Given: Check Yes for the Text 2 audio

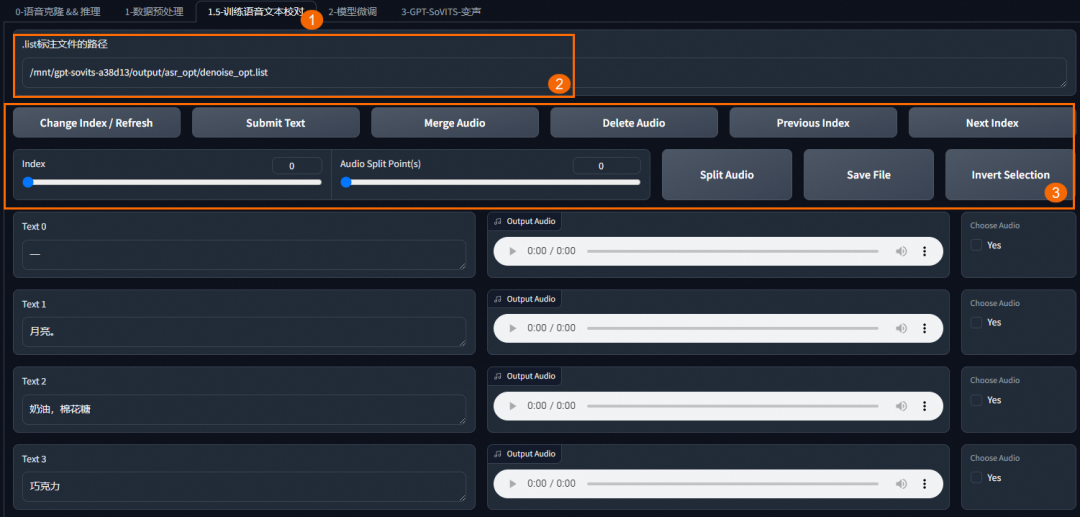Looking at the screenshot, I should tap(976, 400).
